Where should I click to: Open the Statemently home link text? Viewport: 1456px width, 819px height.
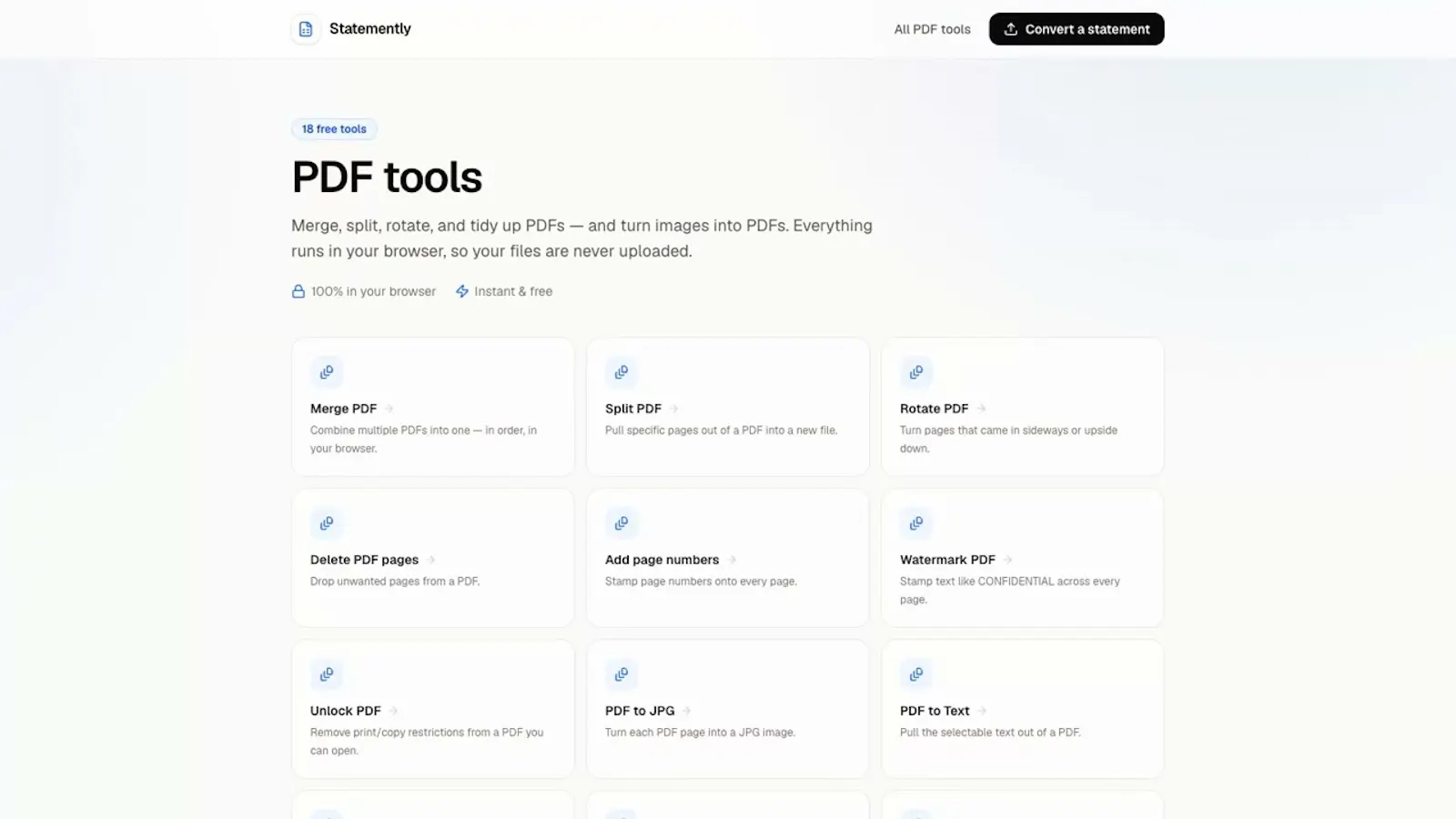369,29
